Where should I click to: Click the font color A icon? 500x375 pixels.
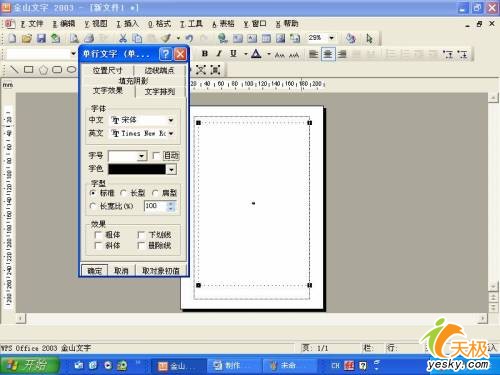click(x=256, y=53)
